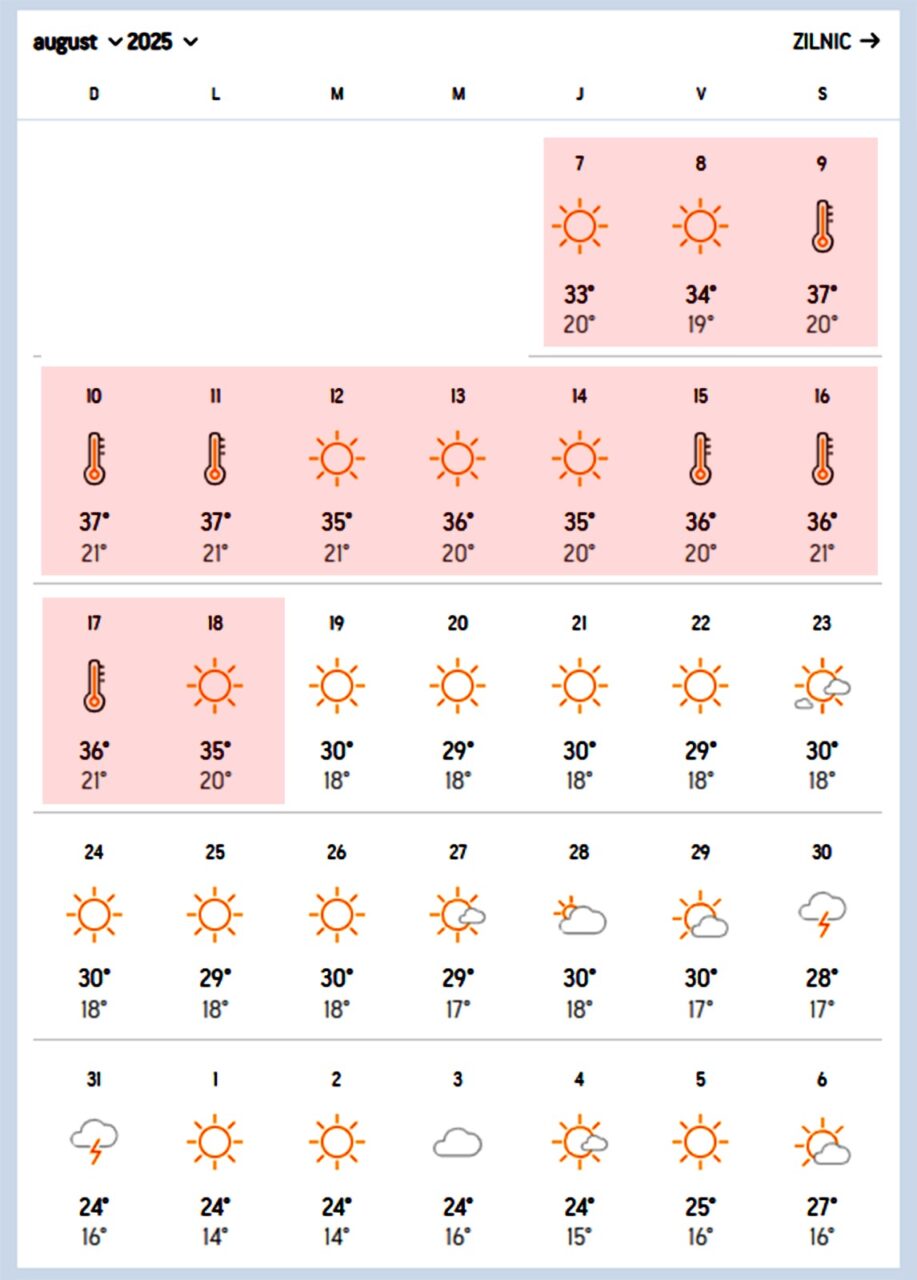Select the thermometer icon on day 9
Image resolution: width=917 pixels, height=1280 pixels.
[822, 226]
